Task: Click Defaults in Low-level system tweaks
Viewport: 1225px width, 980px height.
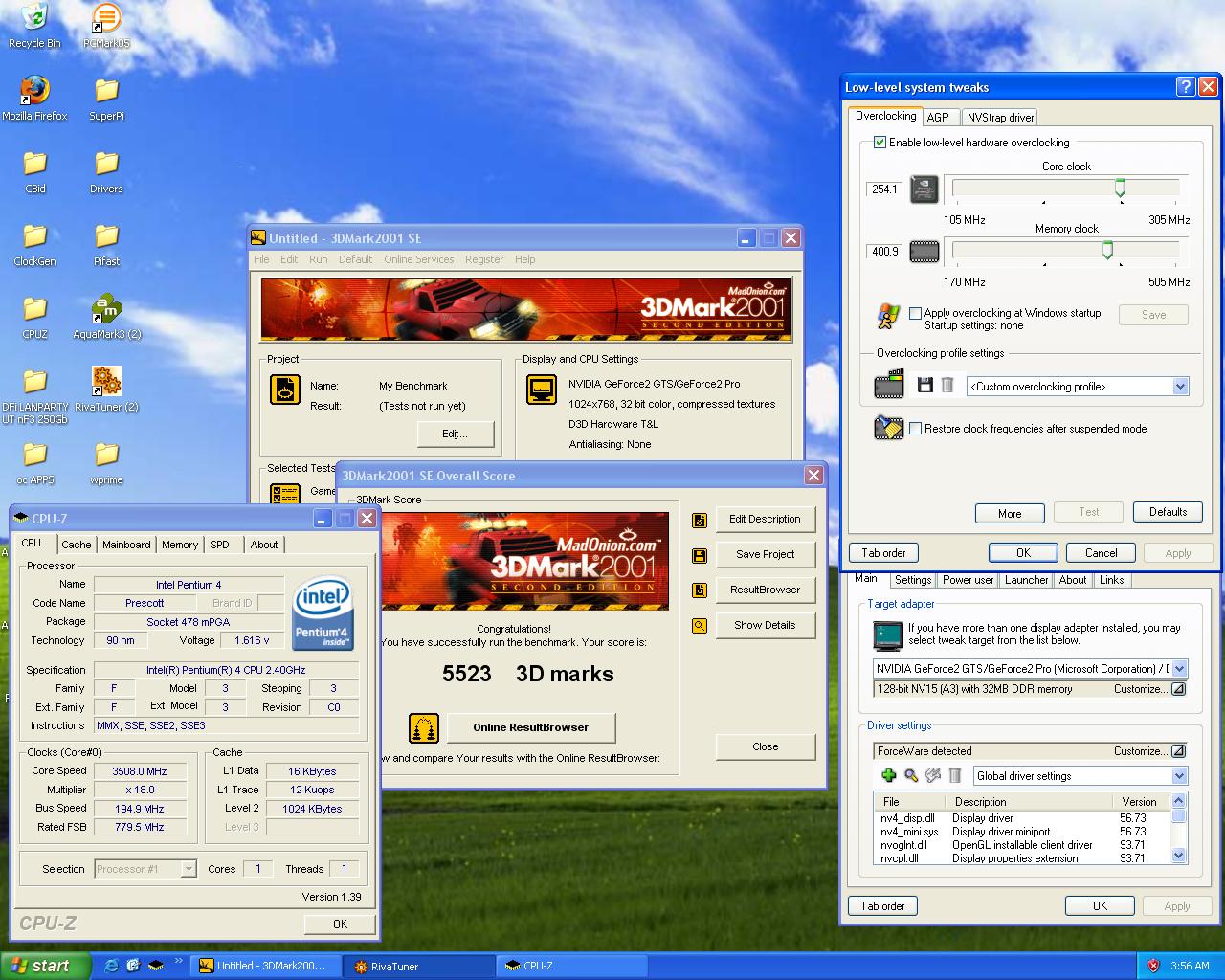Action: [1168, 512]
